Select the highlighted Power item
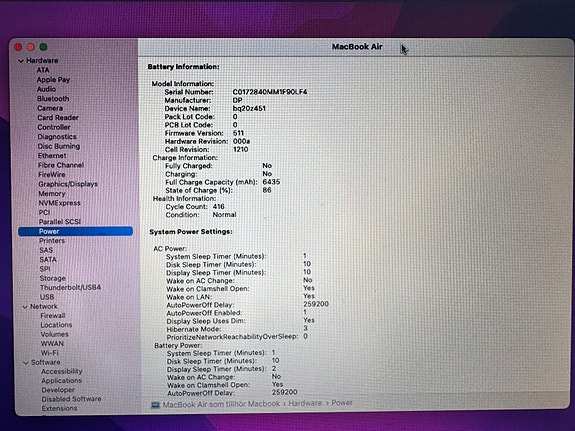Screen dimensions: 575x431 [x=76, y=231]
